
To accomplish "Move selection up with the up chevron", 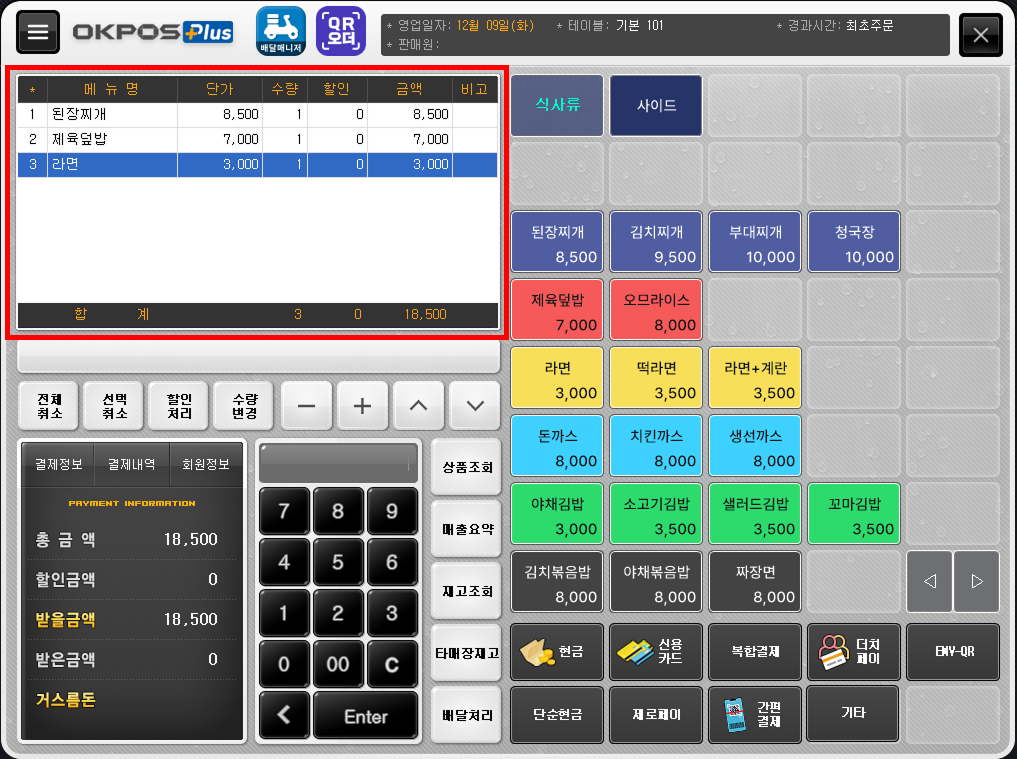I will 419,406.
